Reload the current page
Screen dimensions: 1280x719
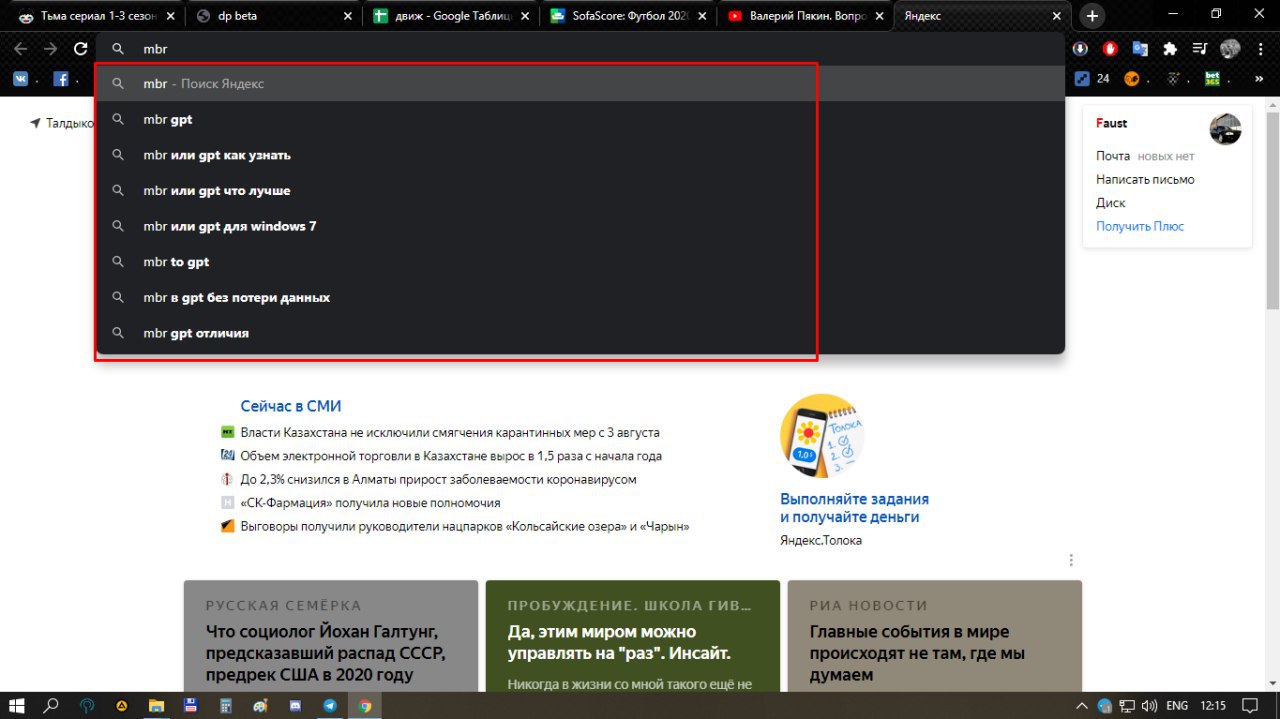(81, 48)
